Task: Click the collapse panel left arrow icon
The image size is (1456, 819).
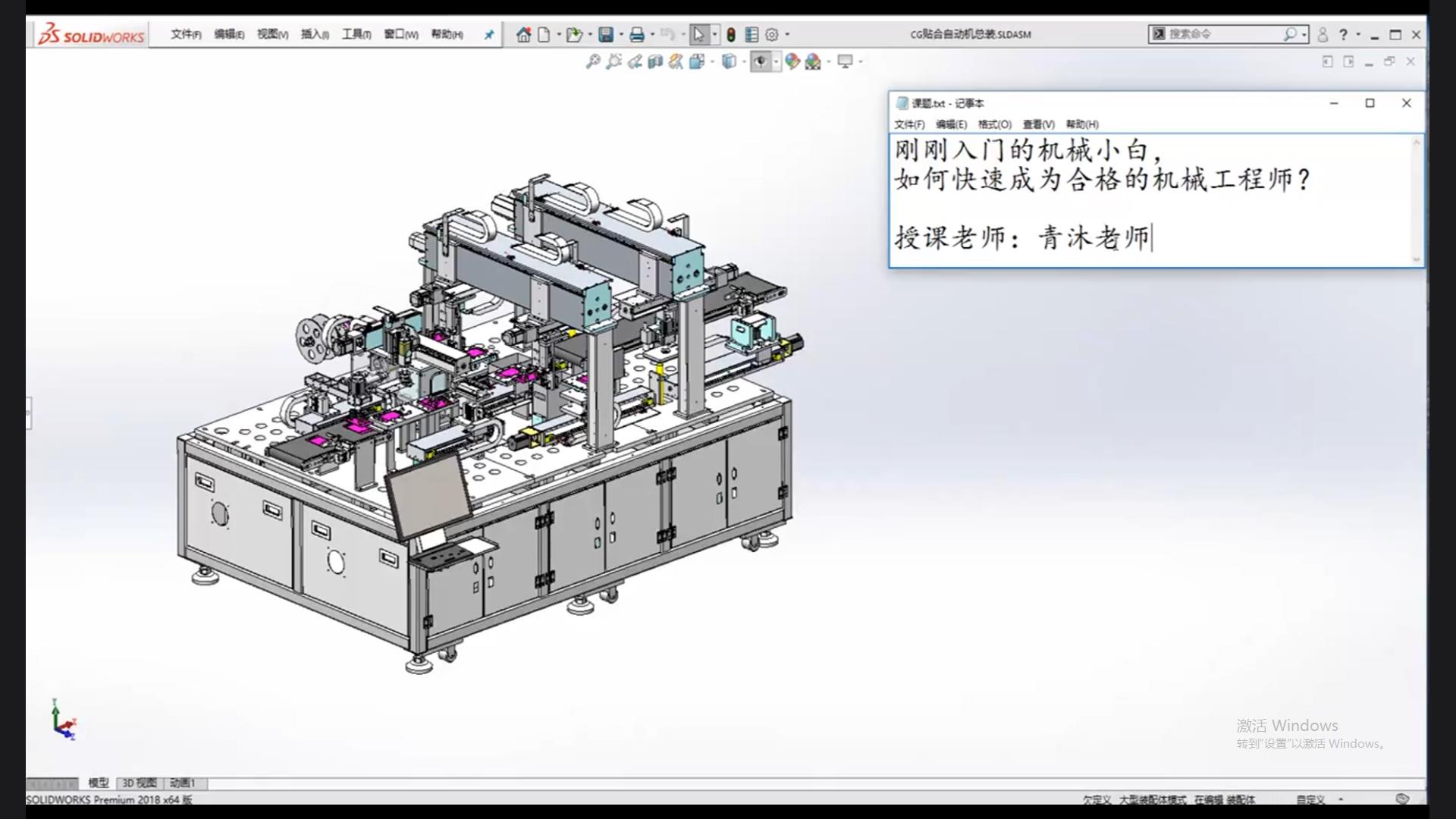Action: [1327, 61]
